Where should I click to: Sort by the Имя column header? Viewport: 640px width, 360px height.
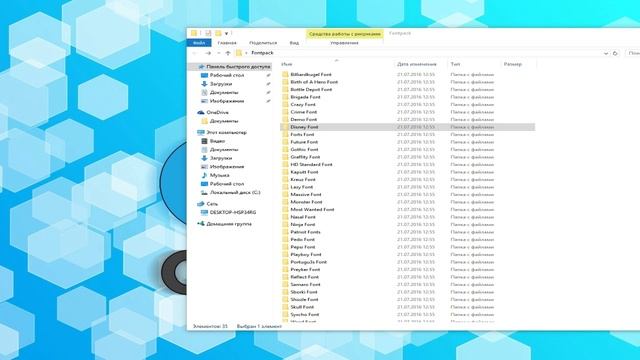pos(287,64)
